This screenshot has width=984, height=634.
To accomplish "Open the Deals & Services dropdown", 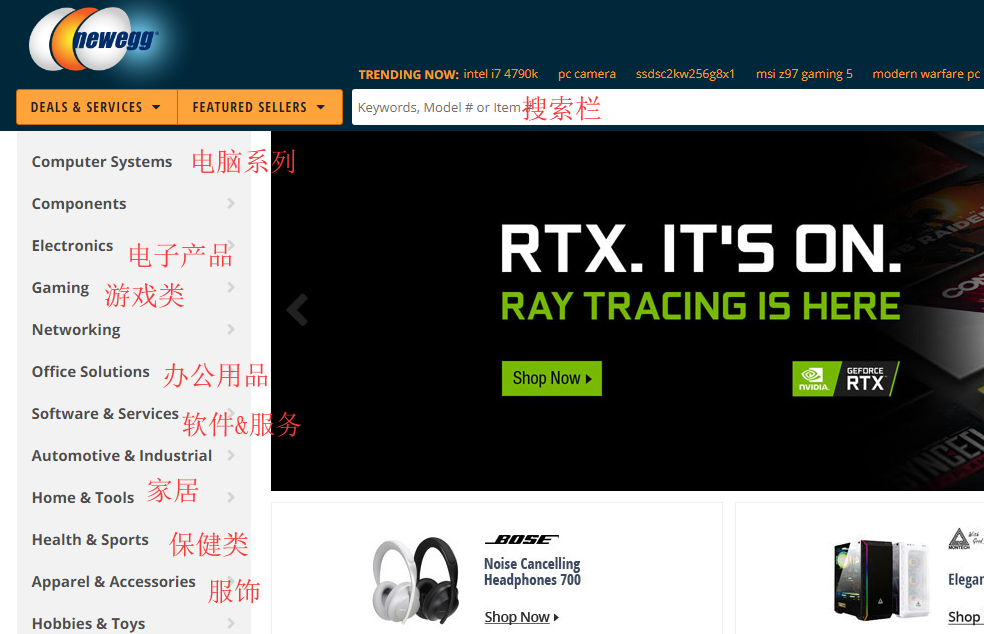I will (96, 107).
